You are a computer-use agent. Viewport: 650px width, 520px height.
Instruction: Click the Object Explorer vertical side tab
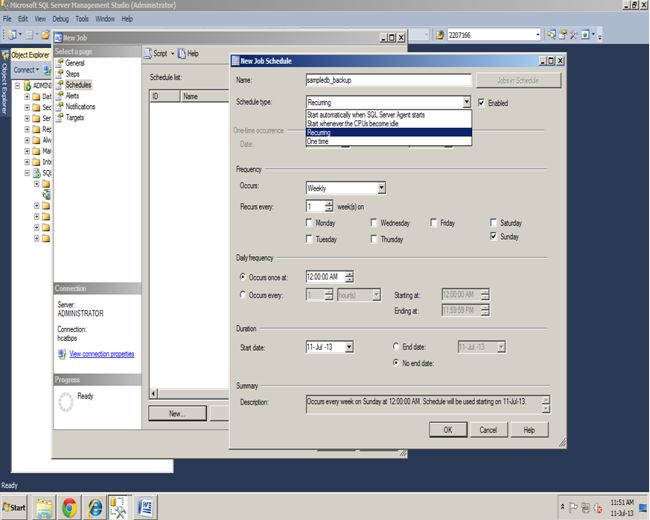click(x=5, y=83)
